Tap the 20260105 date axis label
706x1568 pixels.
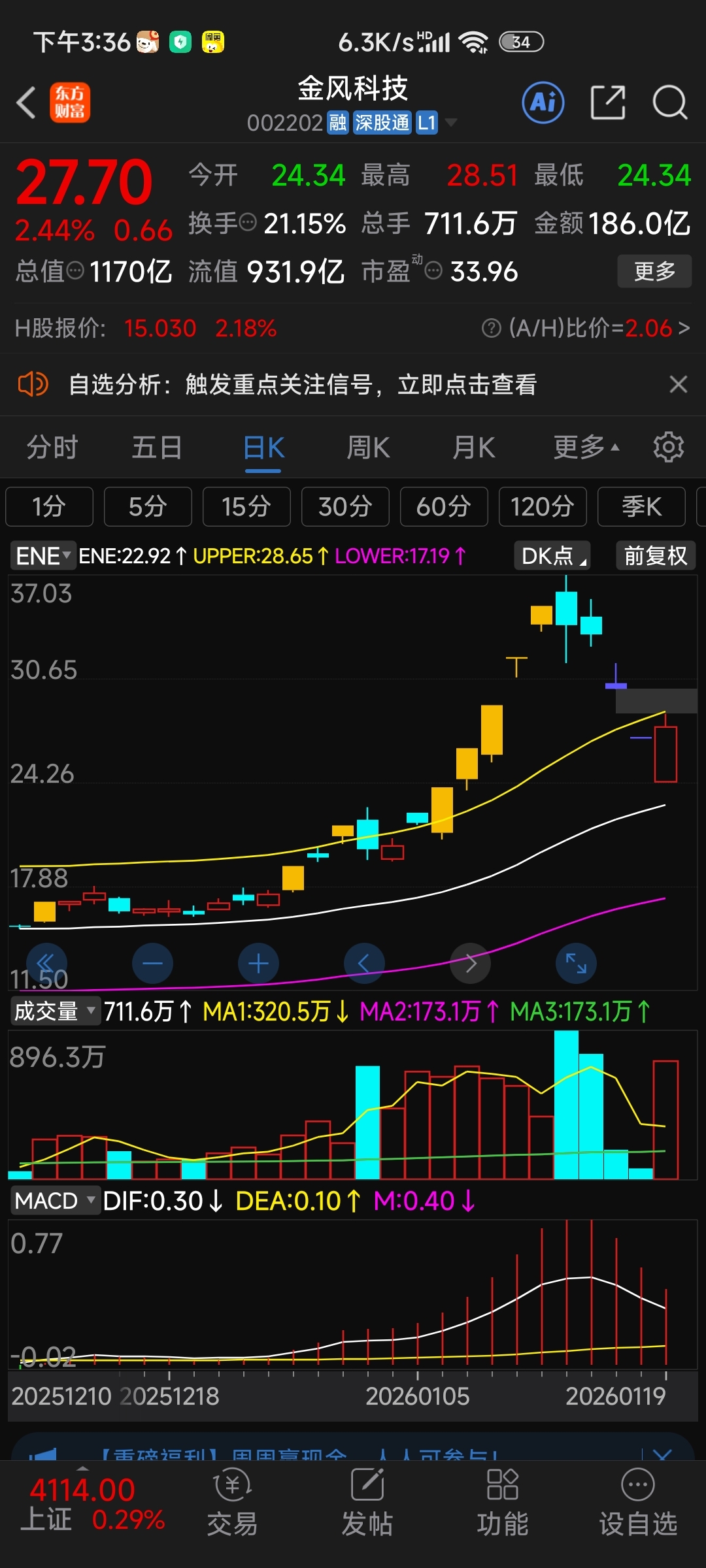click(x=418, y=1396)
